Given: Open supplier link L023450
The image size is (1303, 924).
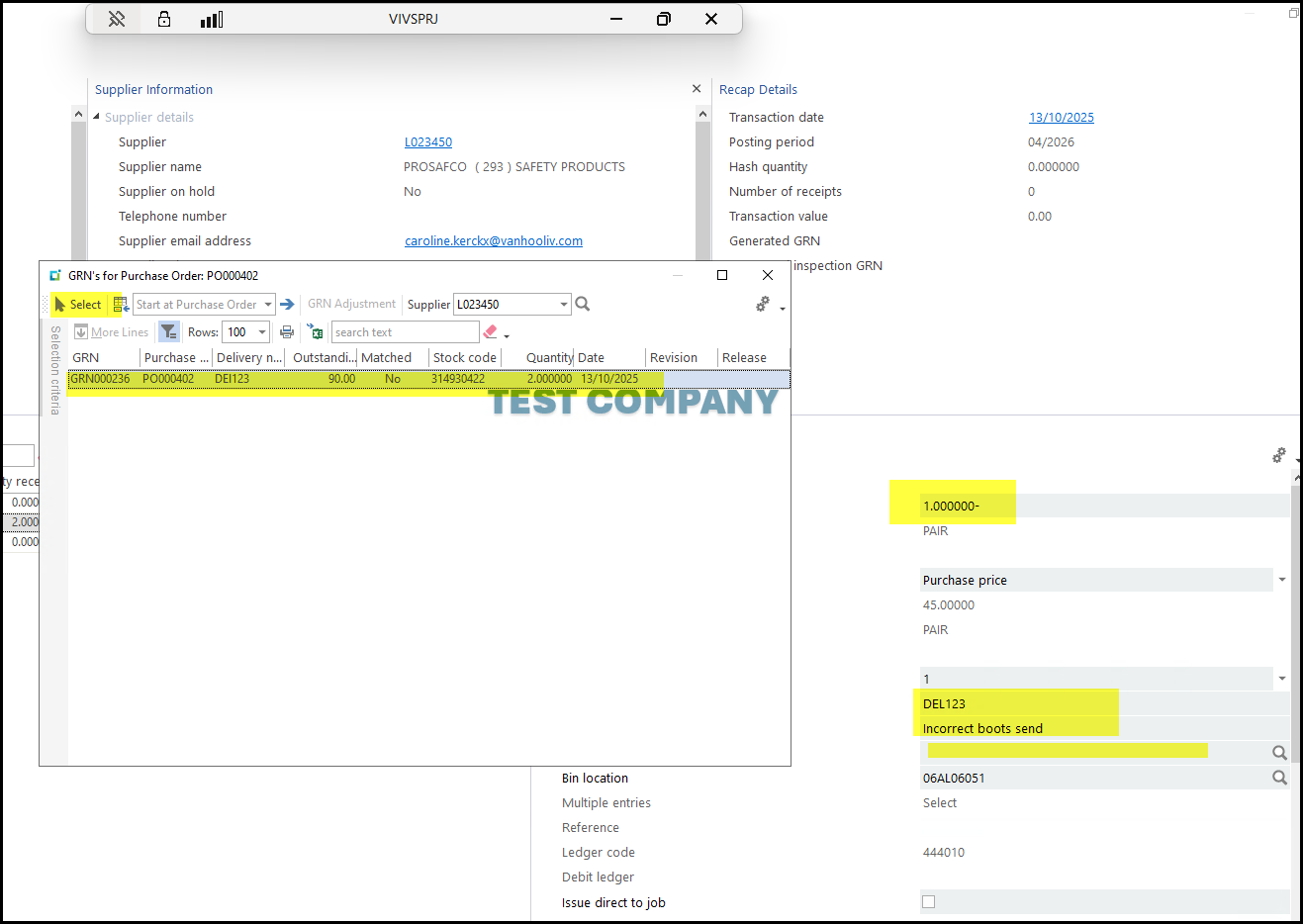Looking at the screenshot, I should click(x=427, y=142).
